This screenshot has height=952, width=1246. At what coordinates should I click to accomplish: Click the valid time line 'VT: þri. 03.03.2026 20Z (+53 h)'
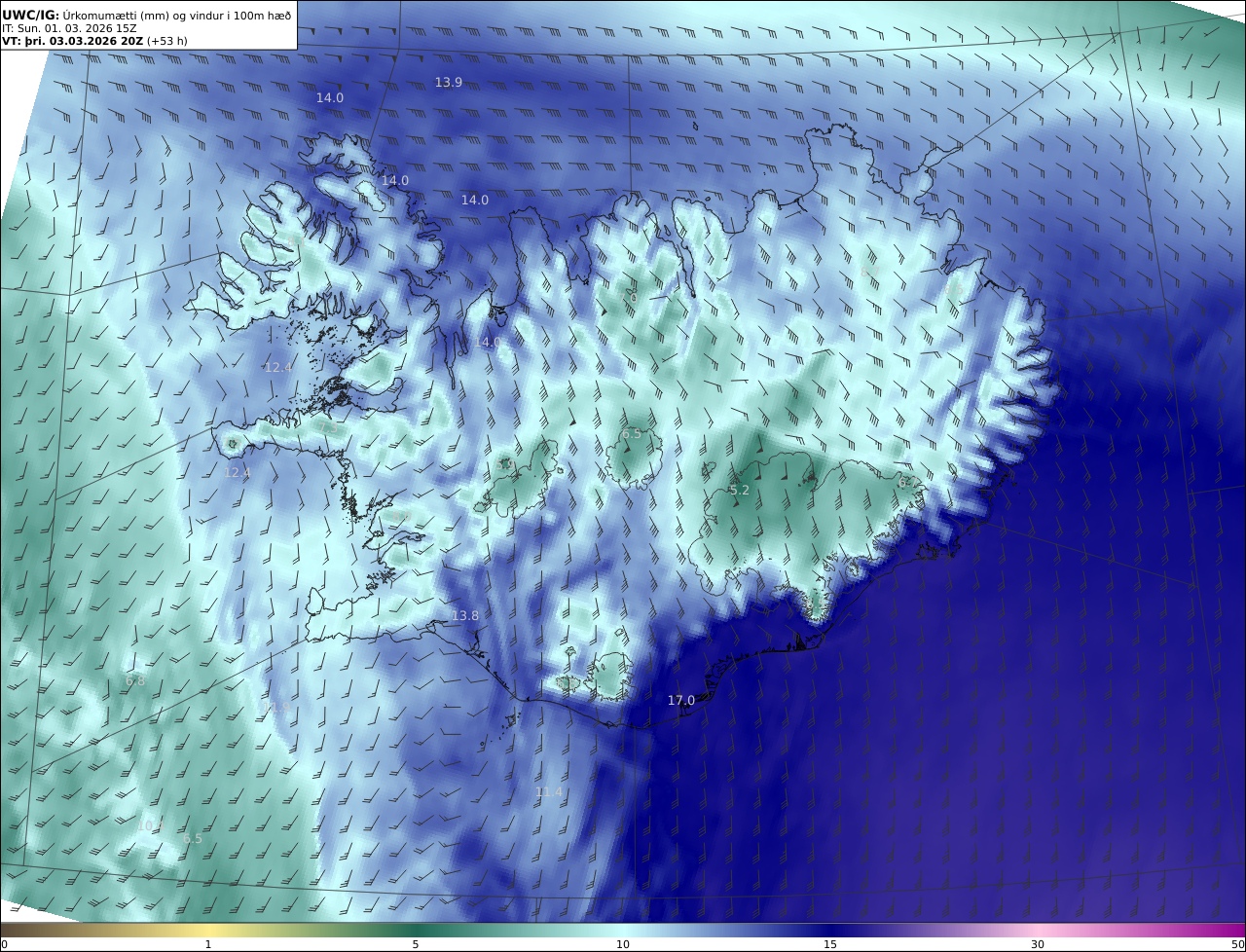[x=94, y=41]
